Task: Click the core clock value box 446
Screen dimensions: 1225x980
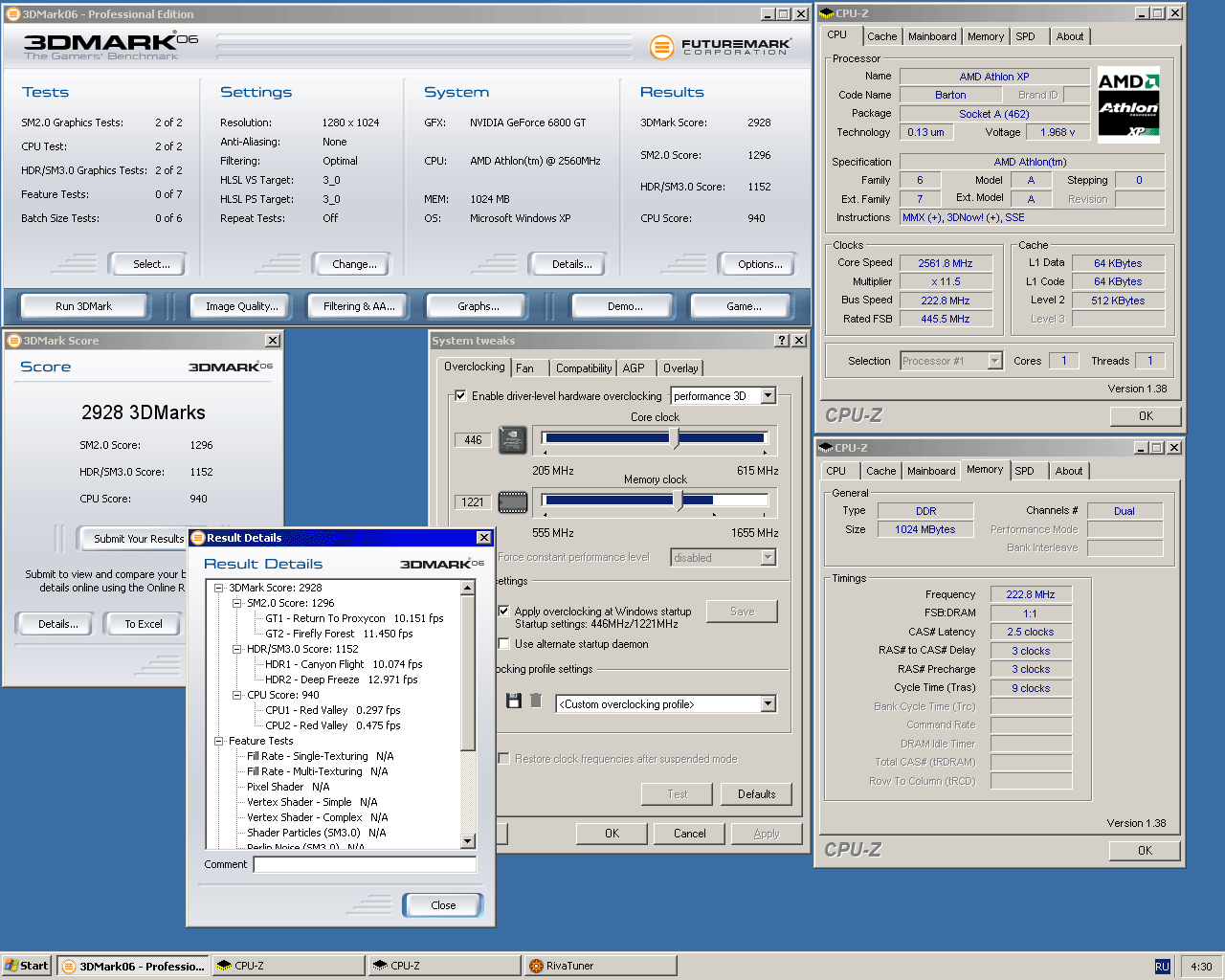Action: click(x=473, y=440)
